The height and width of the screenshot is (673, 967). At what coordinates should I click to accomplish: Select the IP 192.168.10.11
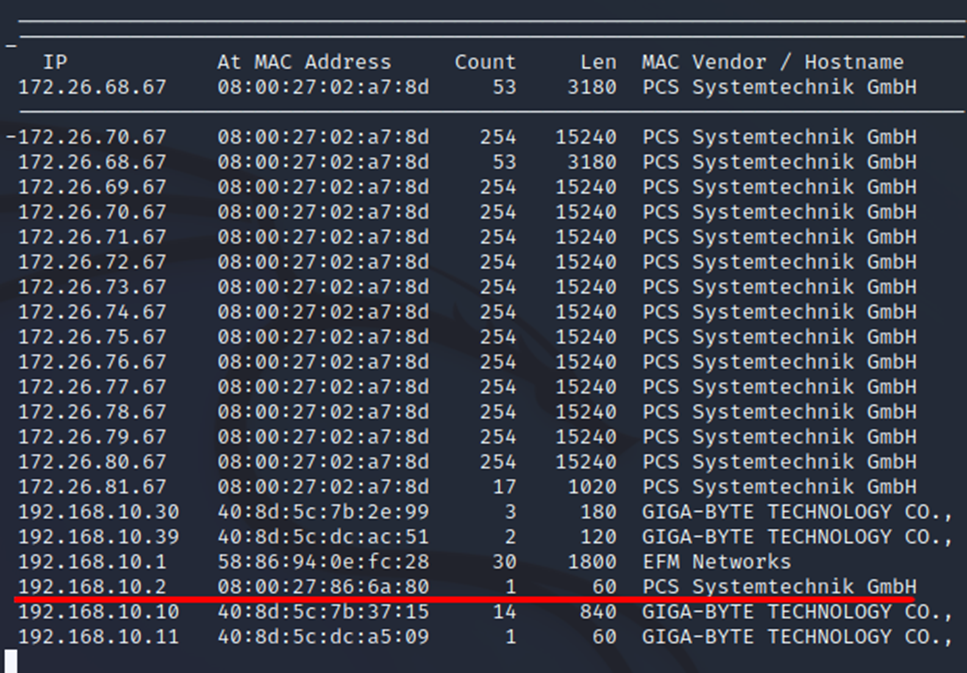pos(99,637)
